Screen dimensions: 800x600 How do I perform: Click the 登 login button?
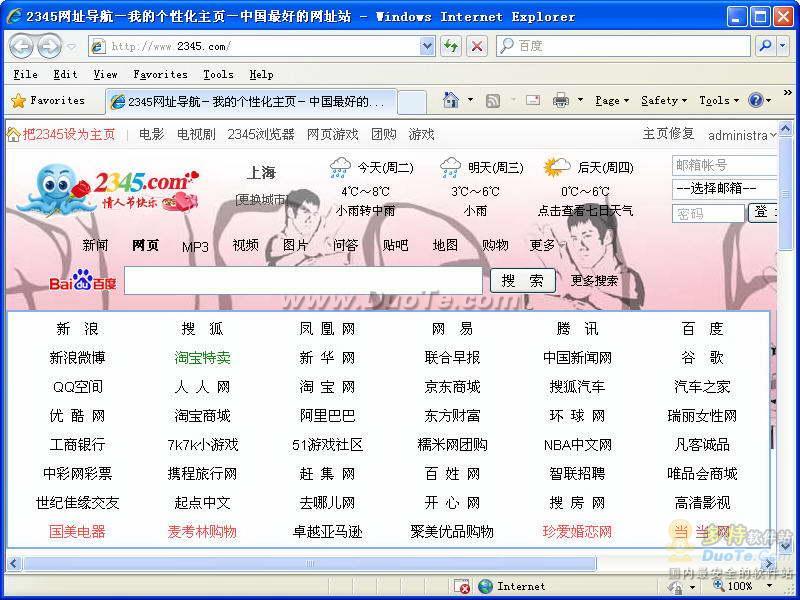tap(763, 212)
